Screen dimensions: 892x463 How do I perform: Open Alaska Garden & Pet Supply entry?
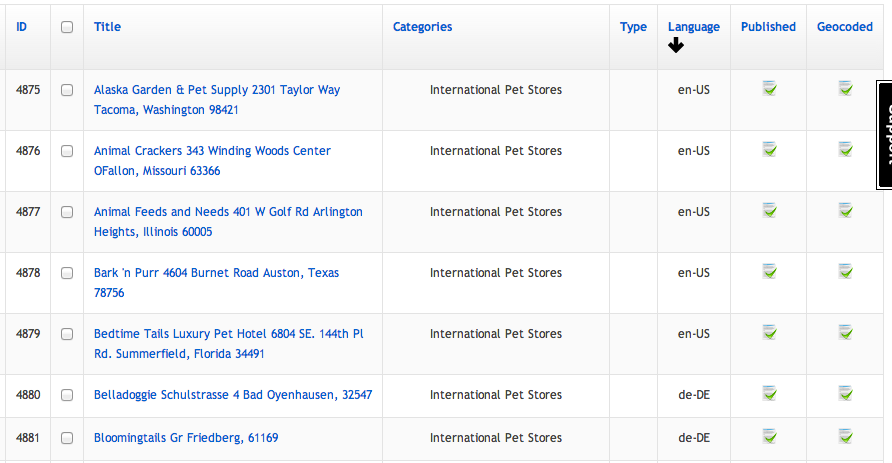(x=217, y=100)
